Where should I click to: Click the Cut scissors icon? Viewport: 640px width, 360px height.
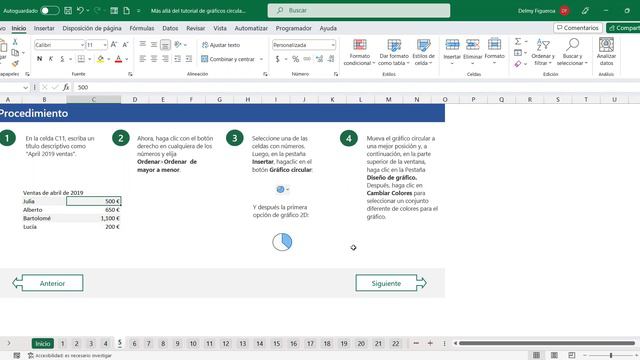[x=15, y=42]
